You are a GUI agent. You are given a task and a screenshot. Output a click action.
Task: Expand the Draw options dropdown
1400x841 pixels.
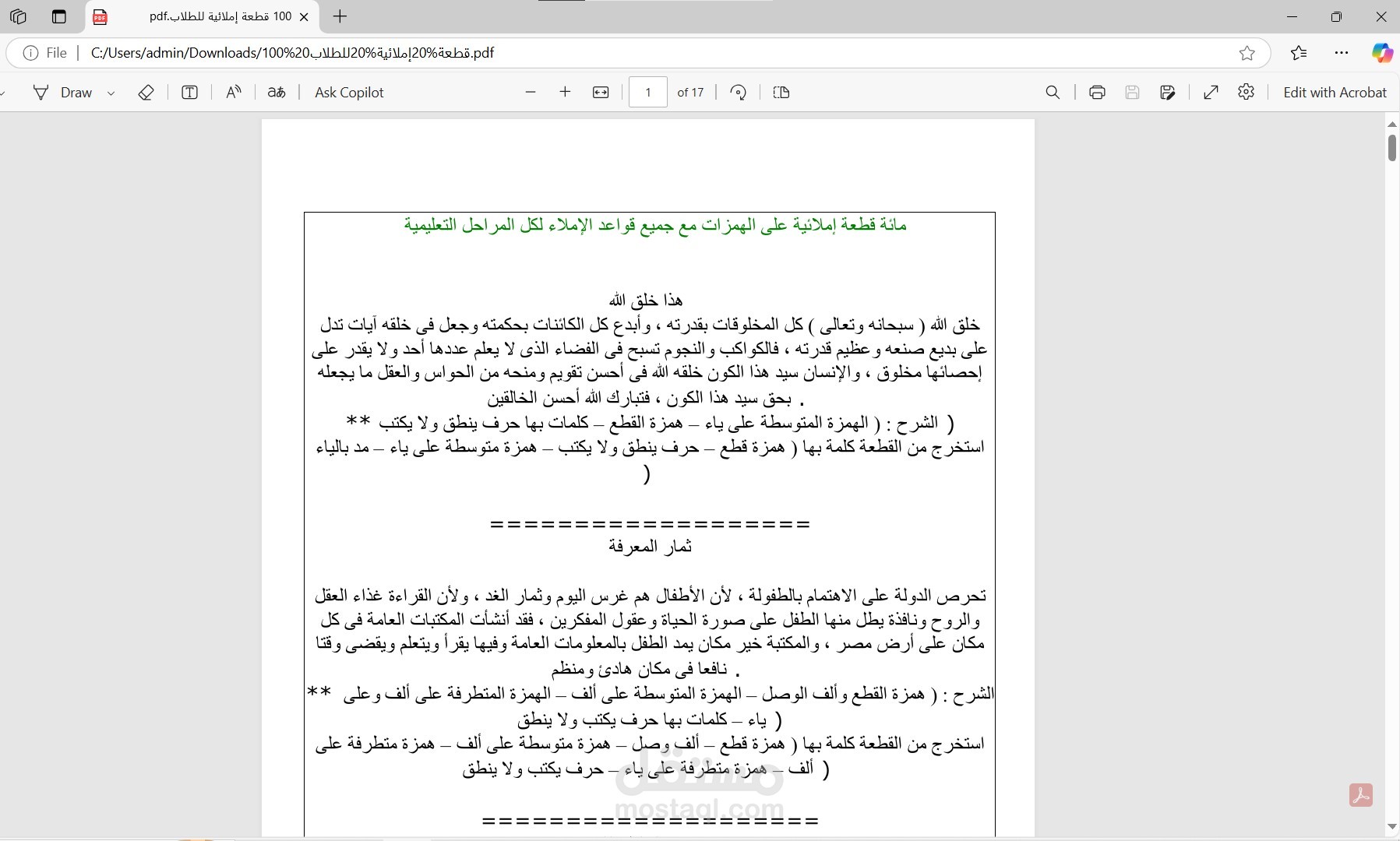click(111, 93)
